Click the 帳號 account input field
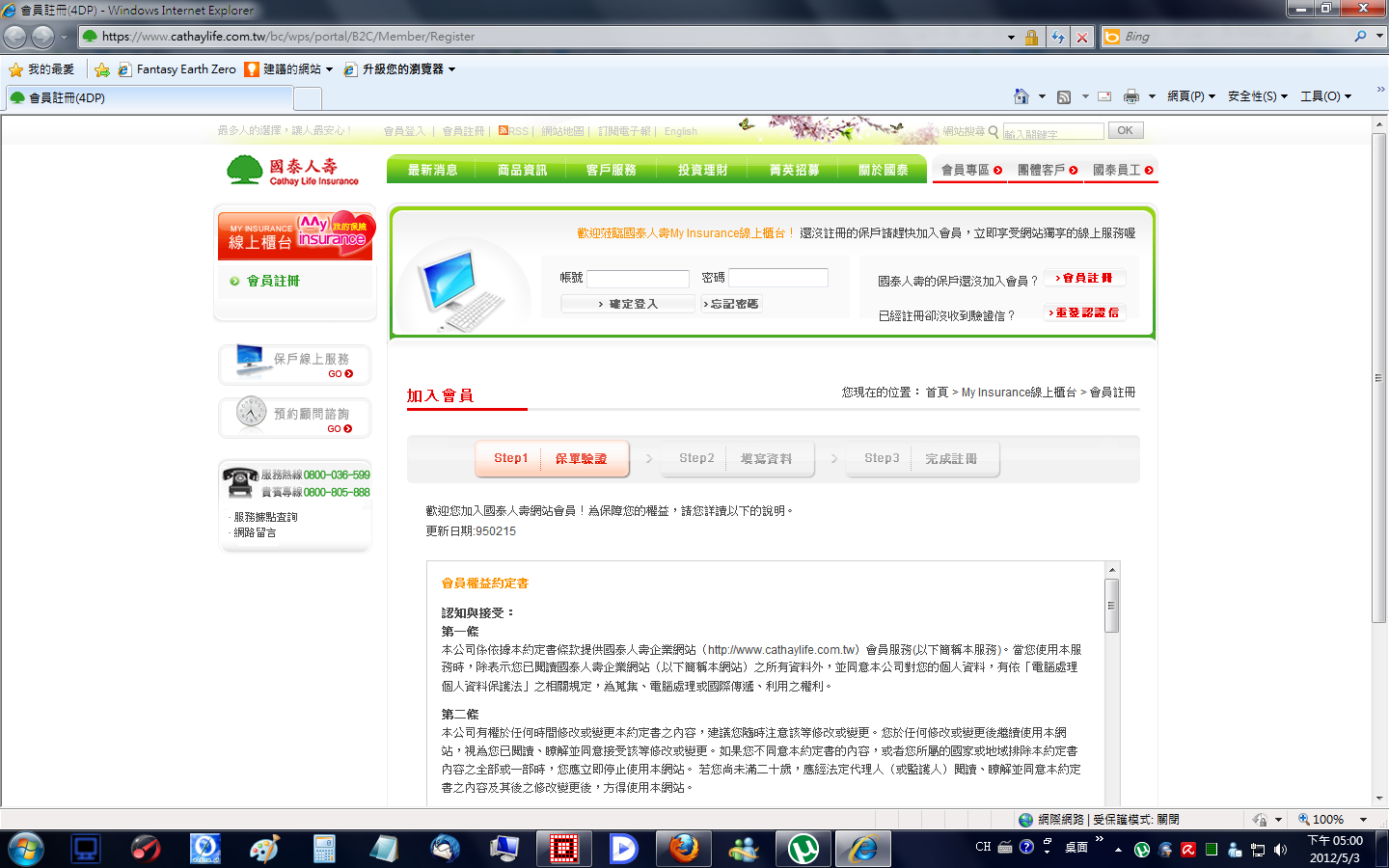 tap(638, 279)
